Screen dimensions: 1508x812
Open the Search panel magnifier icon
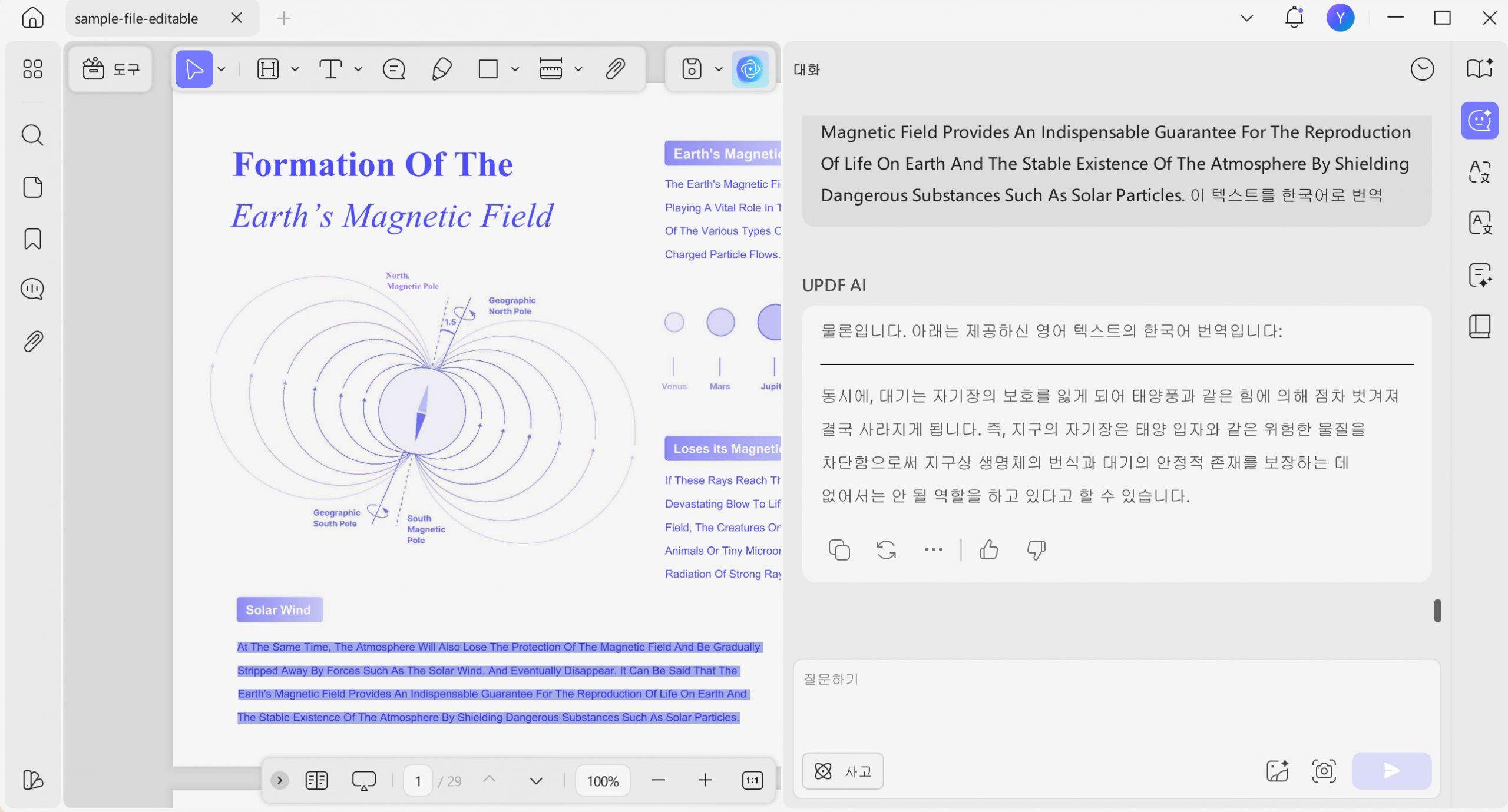(32, 135)
